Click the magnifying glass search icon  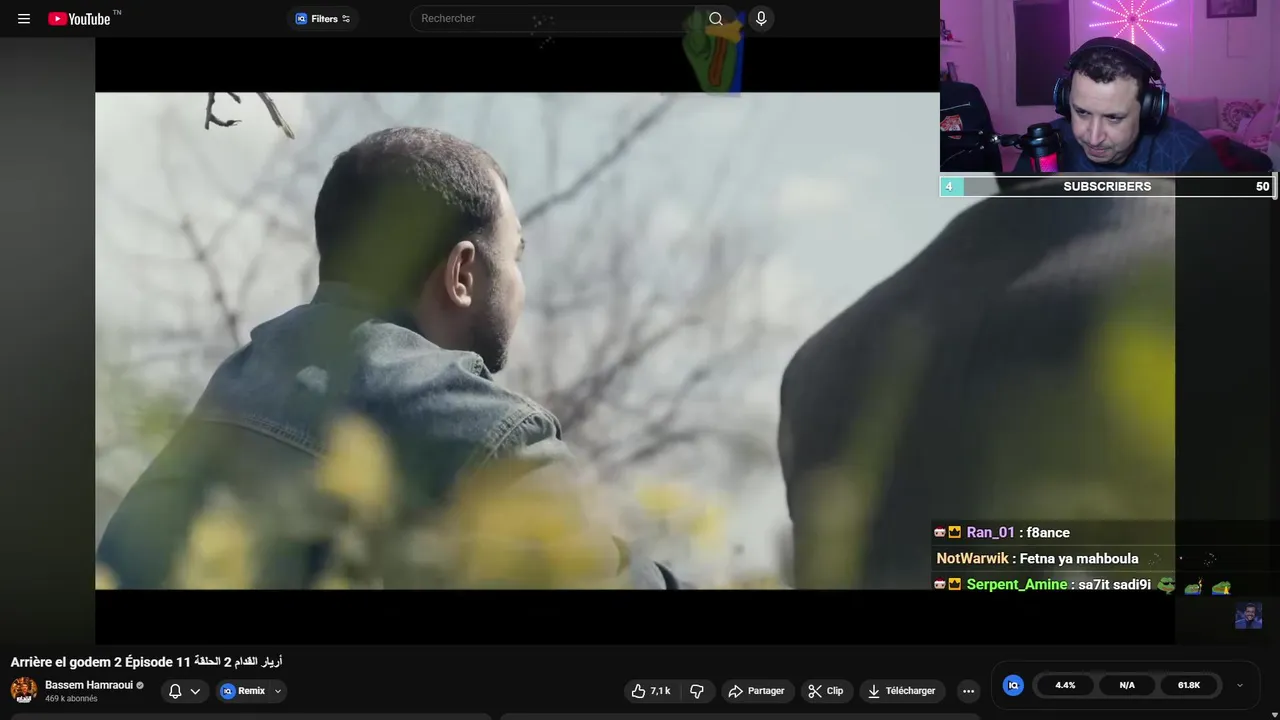716,18
